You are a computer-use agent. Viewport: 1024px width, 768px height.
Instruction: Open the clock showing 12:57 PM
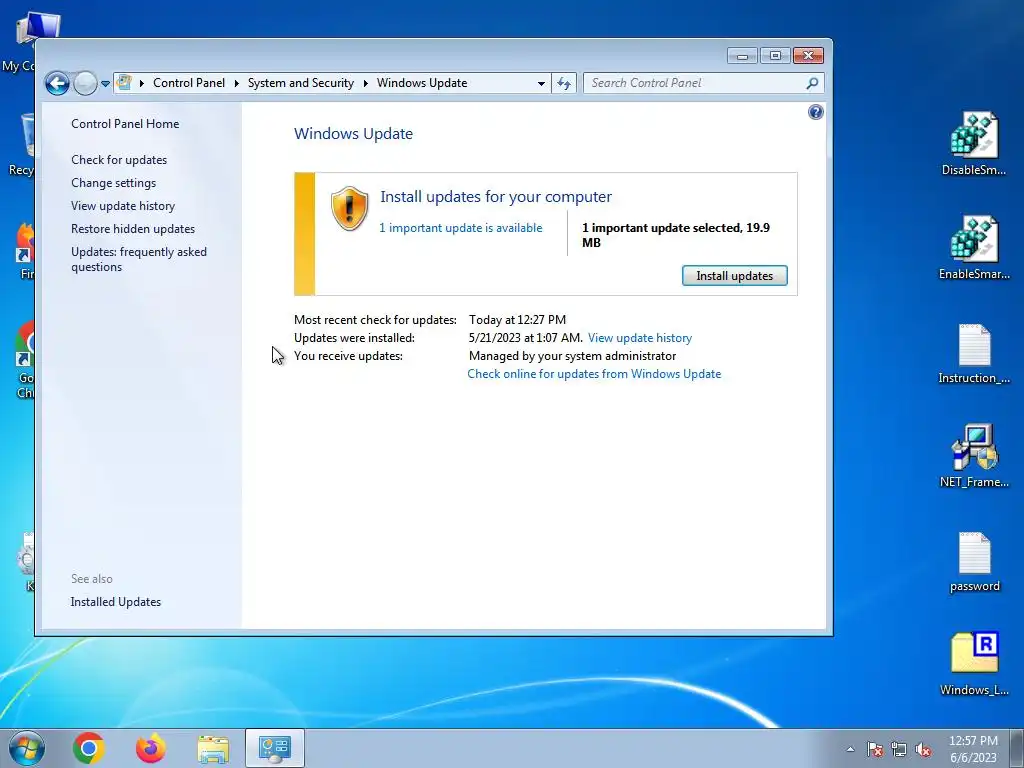(x=973, y=749)
